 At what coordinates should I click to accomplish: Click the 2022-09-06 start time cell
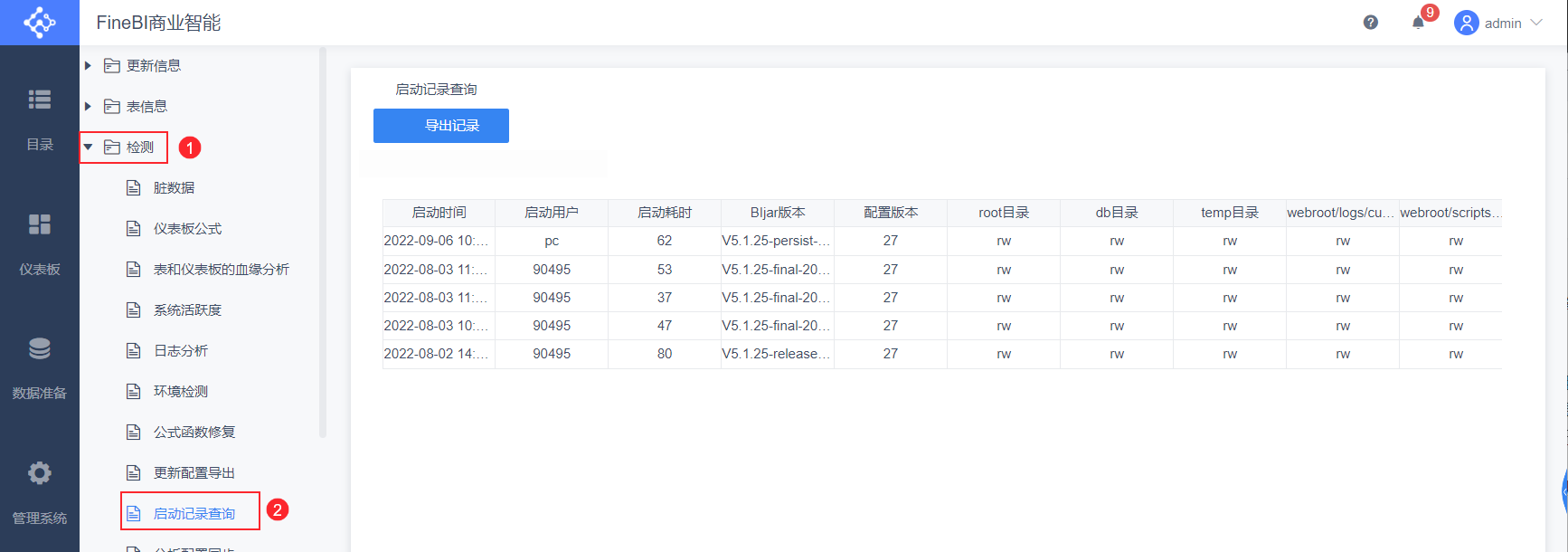(439, 241)
